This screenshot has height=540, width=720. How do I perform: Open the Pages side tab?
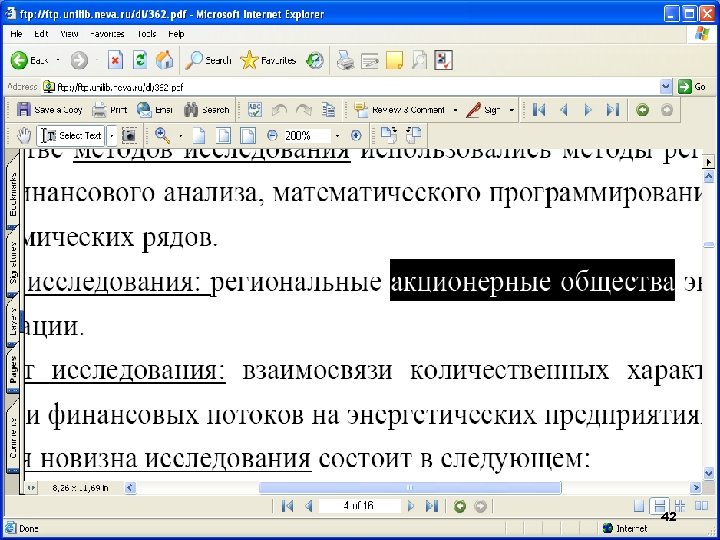click(12, 370)
